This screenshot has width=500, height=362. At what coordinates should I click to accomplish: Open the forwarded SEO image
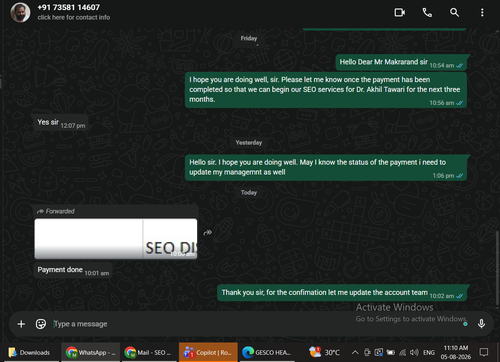[x=116, y=239]
